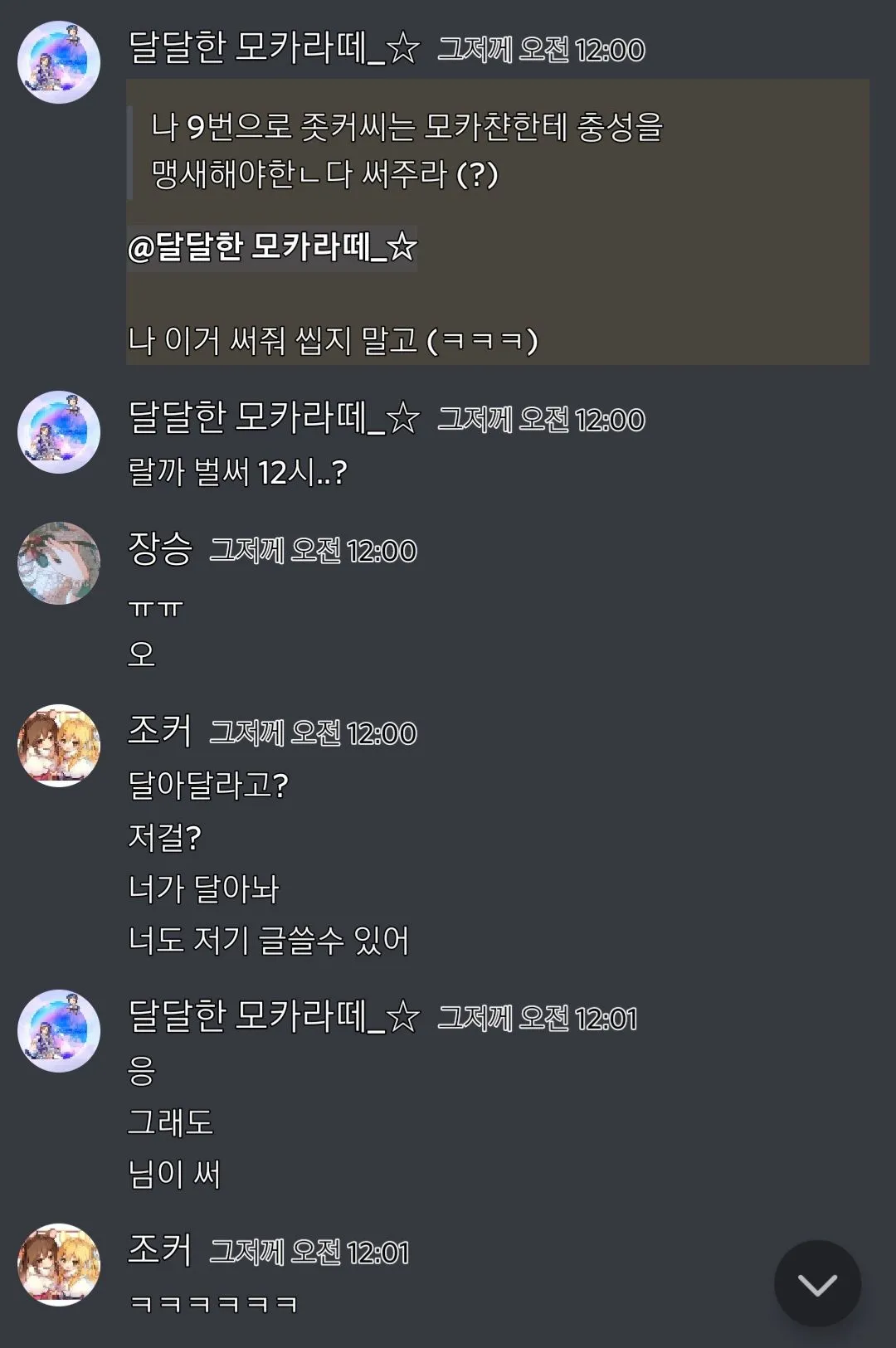Select message '너가 달아놔'
The image size is (896, 1348).
point(203,888)
